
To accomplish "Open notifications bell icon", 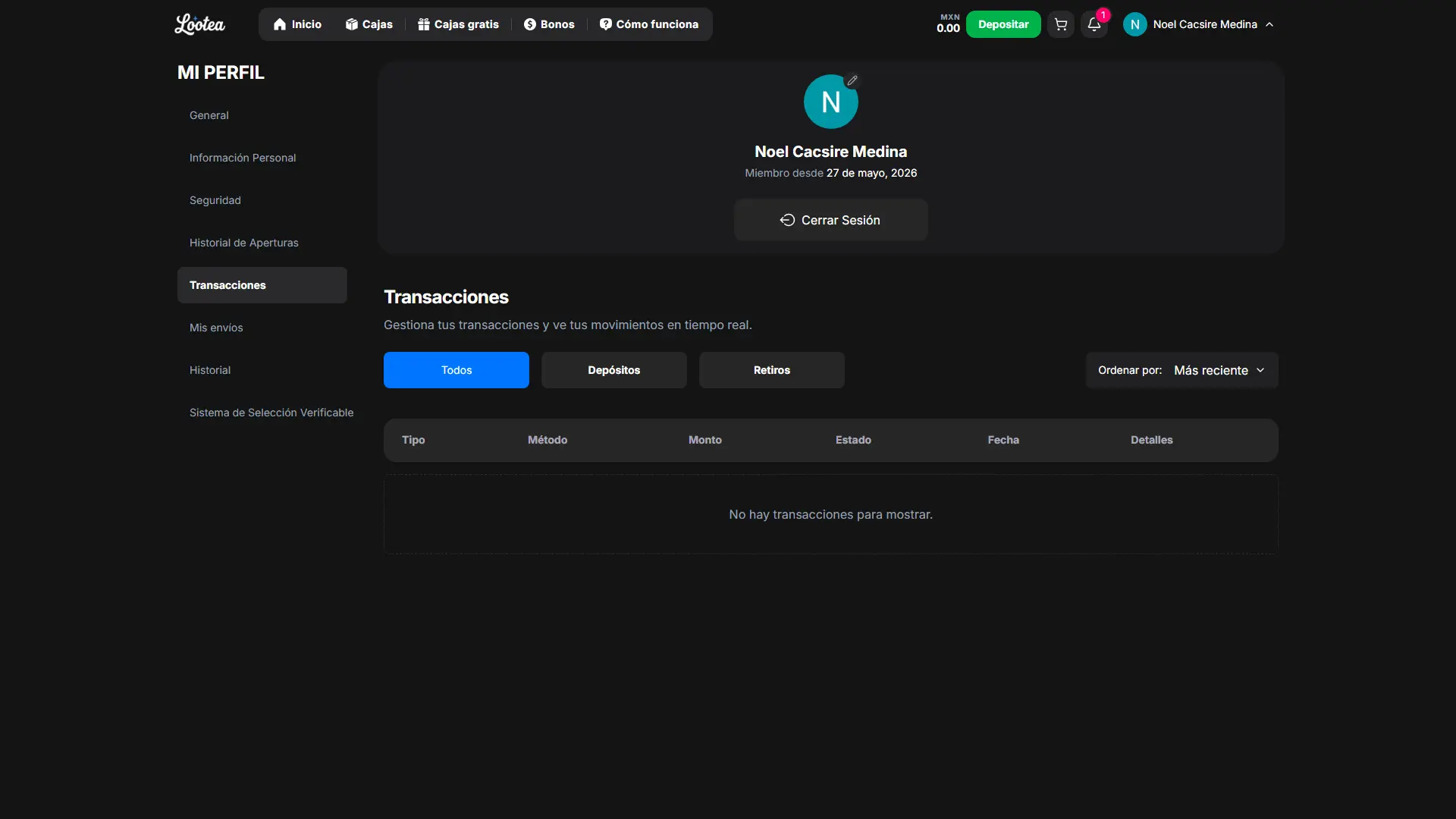I will [1094, 24].
